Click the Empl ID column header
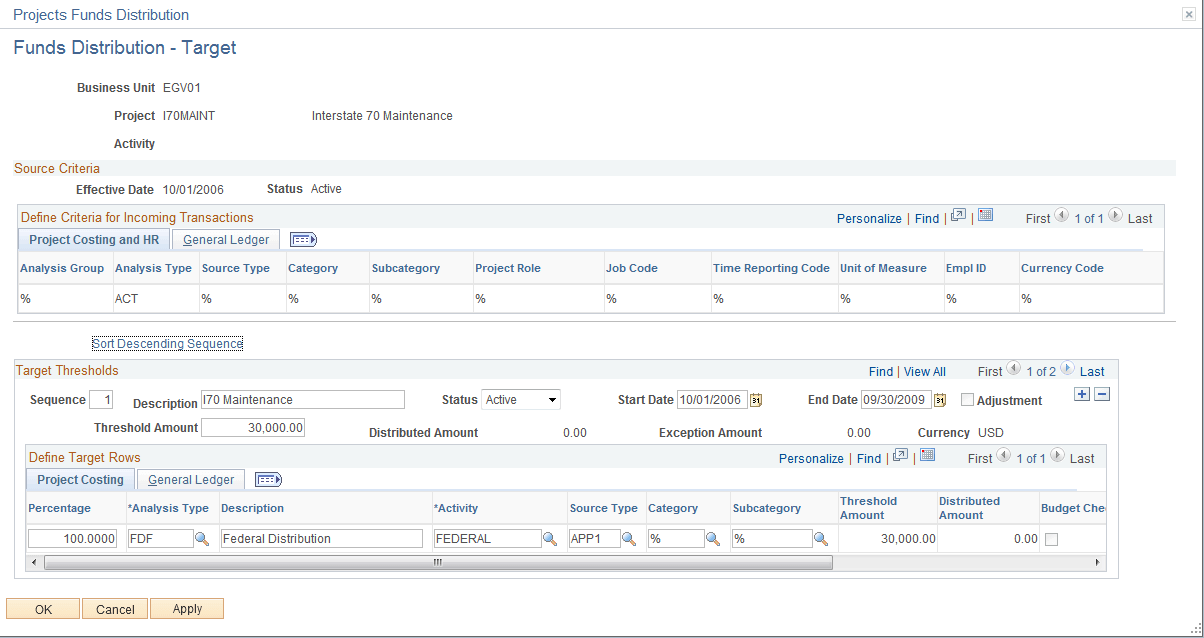Screen dimensions: 1204x638 965,268
